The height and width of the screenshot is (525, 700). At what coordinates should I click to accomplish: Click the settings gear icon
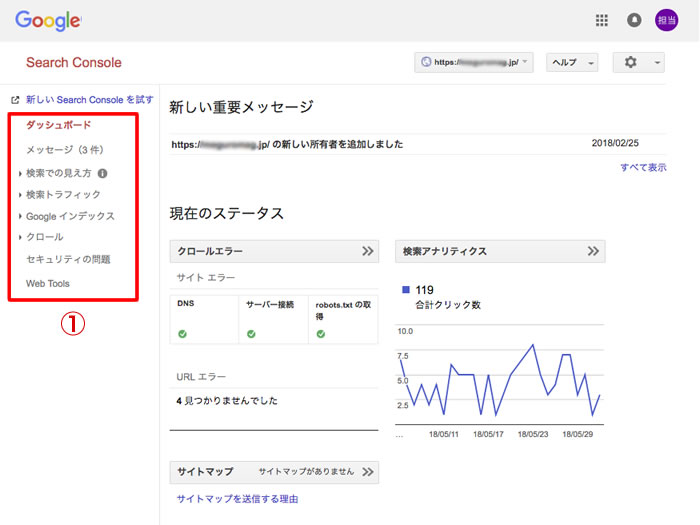click(638, 62)
